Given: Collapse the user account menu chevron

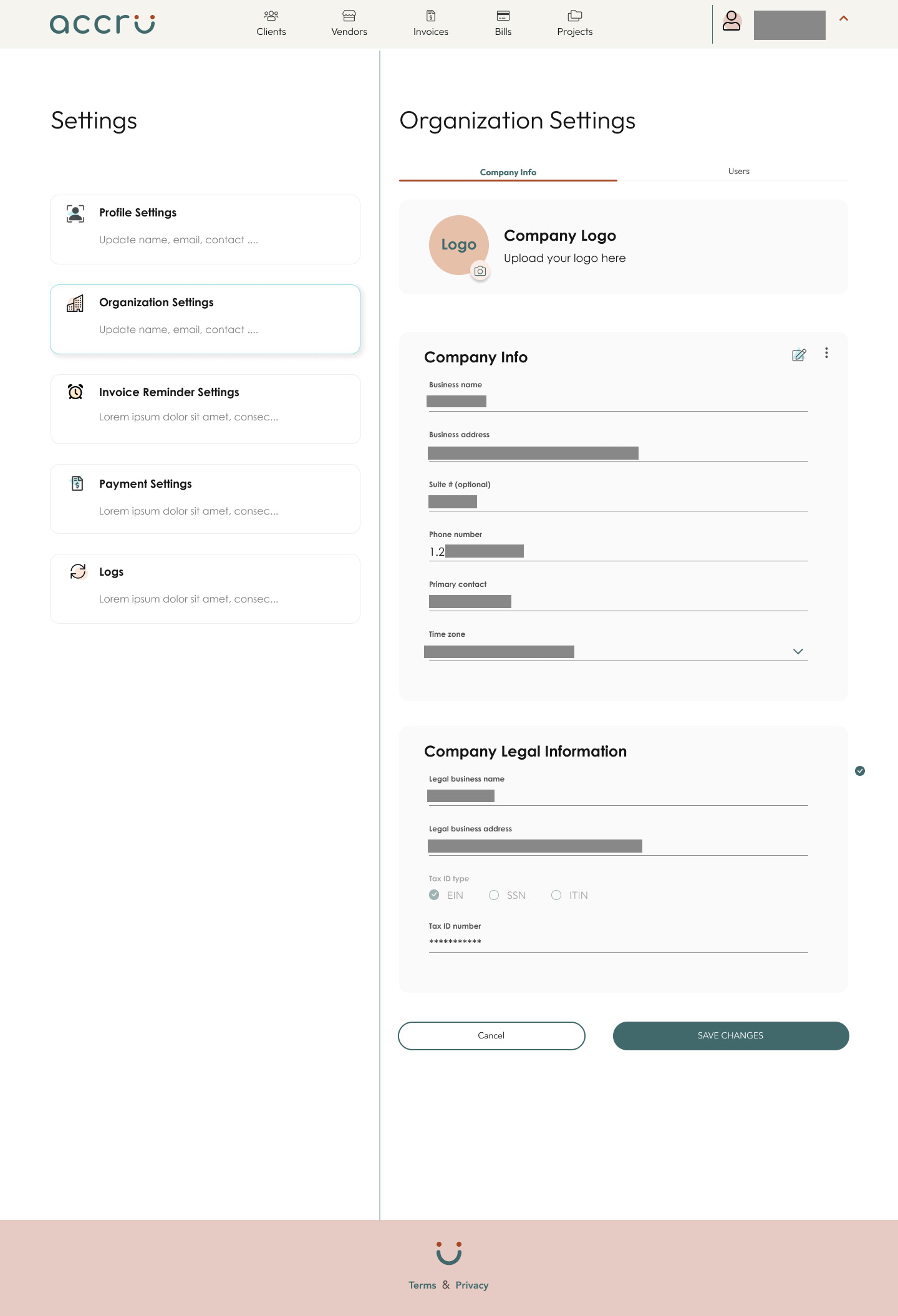Looking at the screenshot, I should [844, 19].
